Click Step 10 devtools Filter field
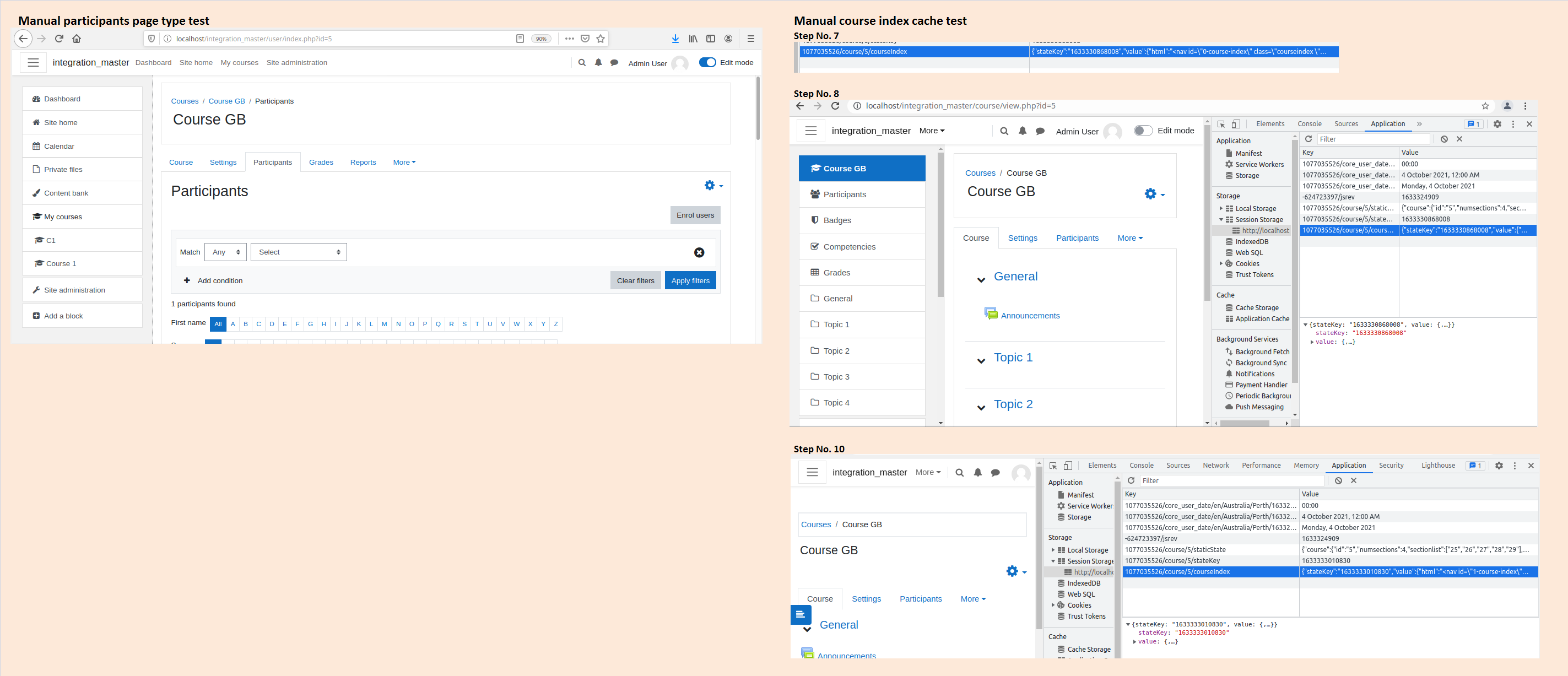The height and width of the screenshot is (676, 1568). coord(1232,480)
